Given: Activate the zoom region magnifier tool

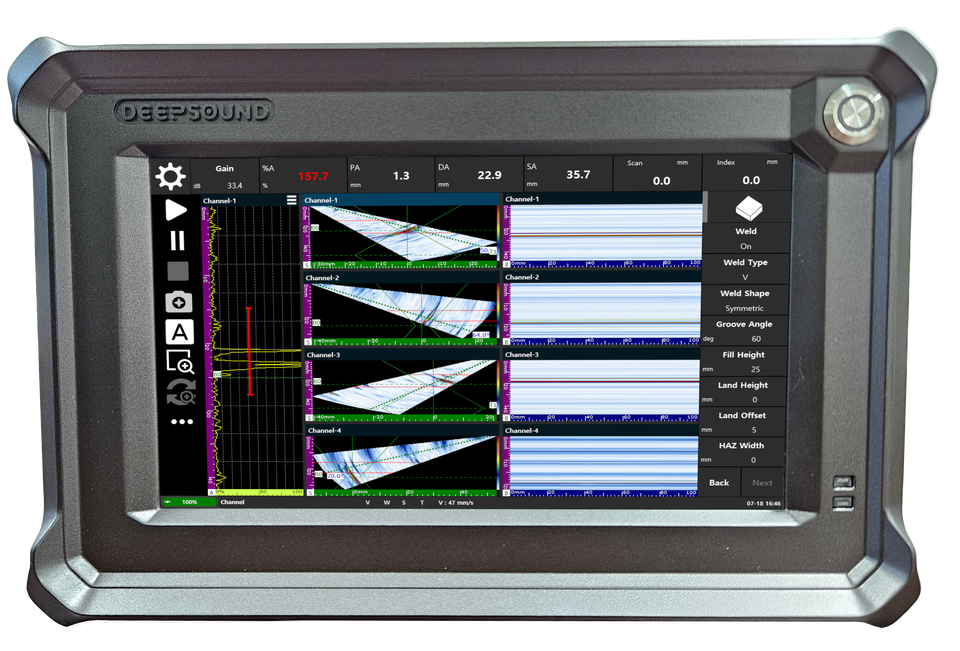Looking at the screenshot, I should [180, 361].
